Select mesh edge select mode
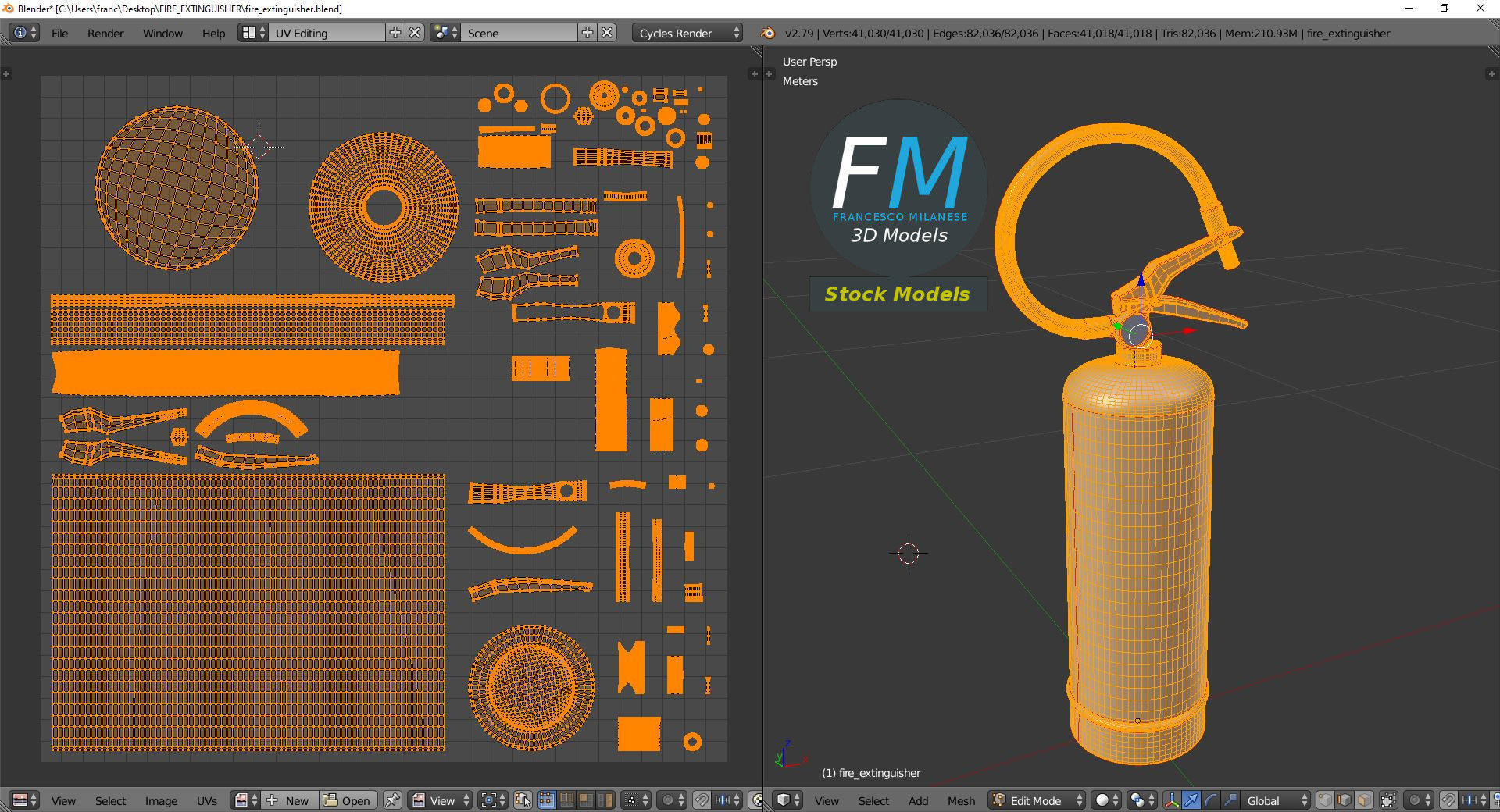The width and height of the screenshot is (1500, 812). point(1345,800)
